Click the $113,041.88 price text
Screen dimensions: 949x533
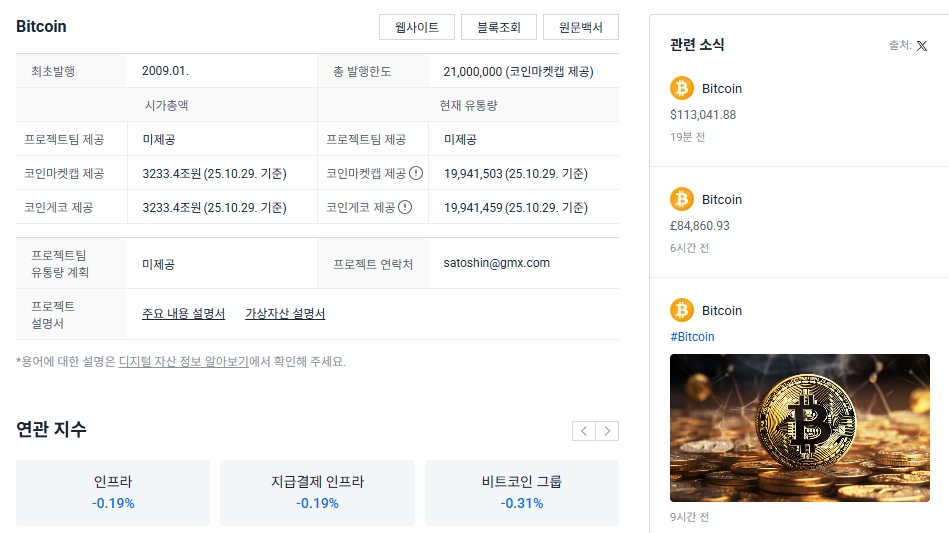tap(703, 115)
